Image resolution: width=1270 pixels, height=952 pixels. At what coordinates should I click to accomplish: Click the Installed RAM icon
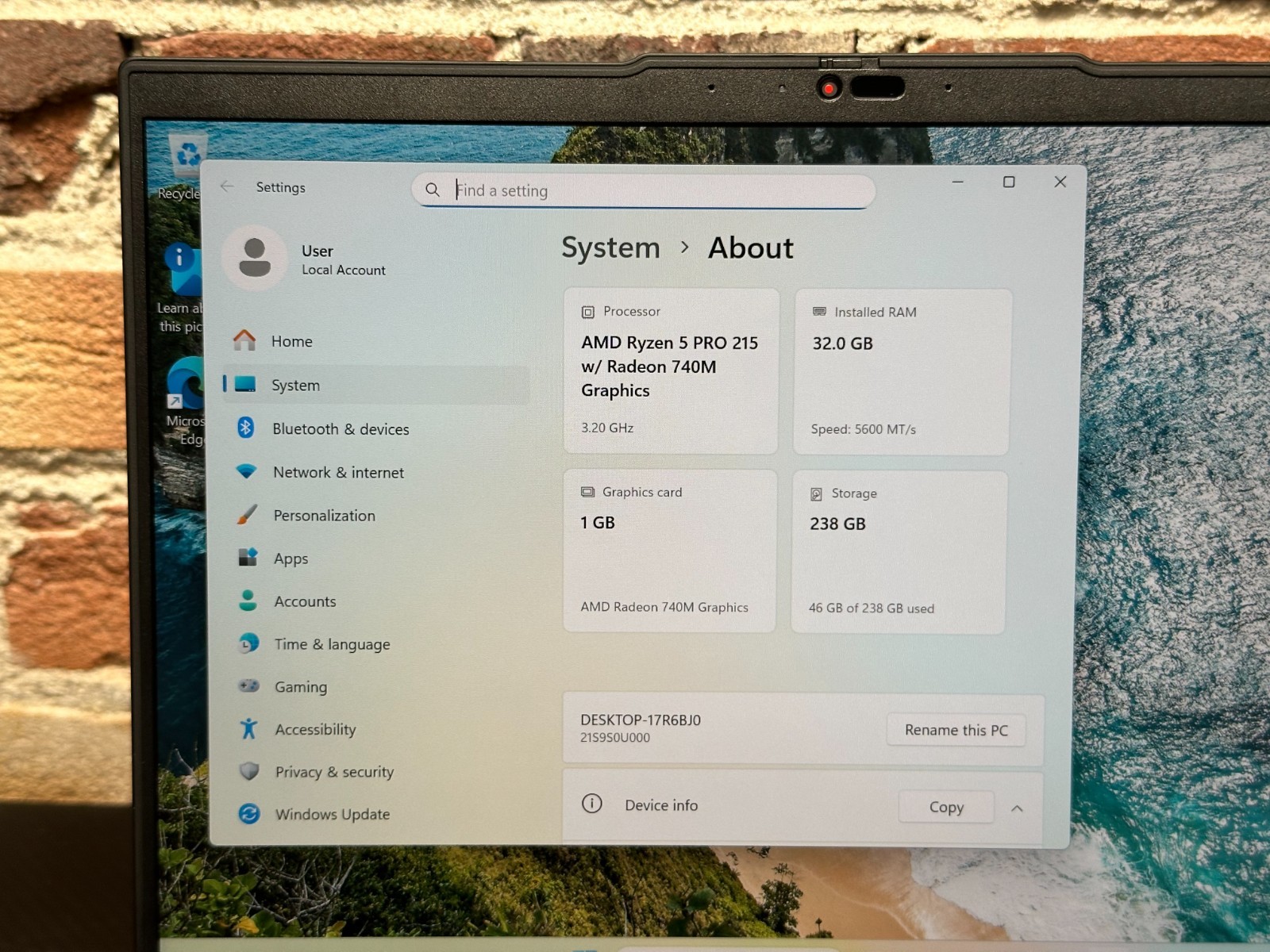click(x=819, y=312)
